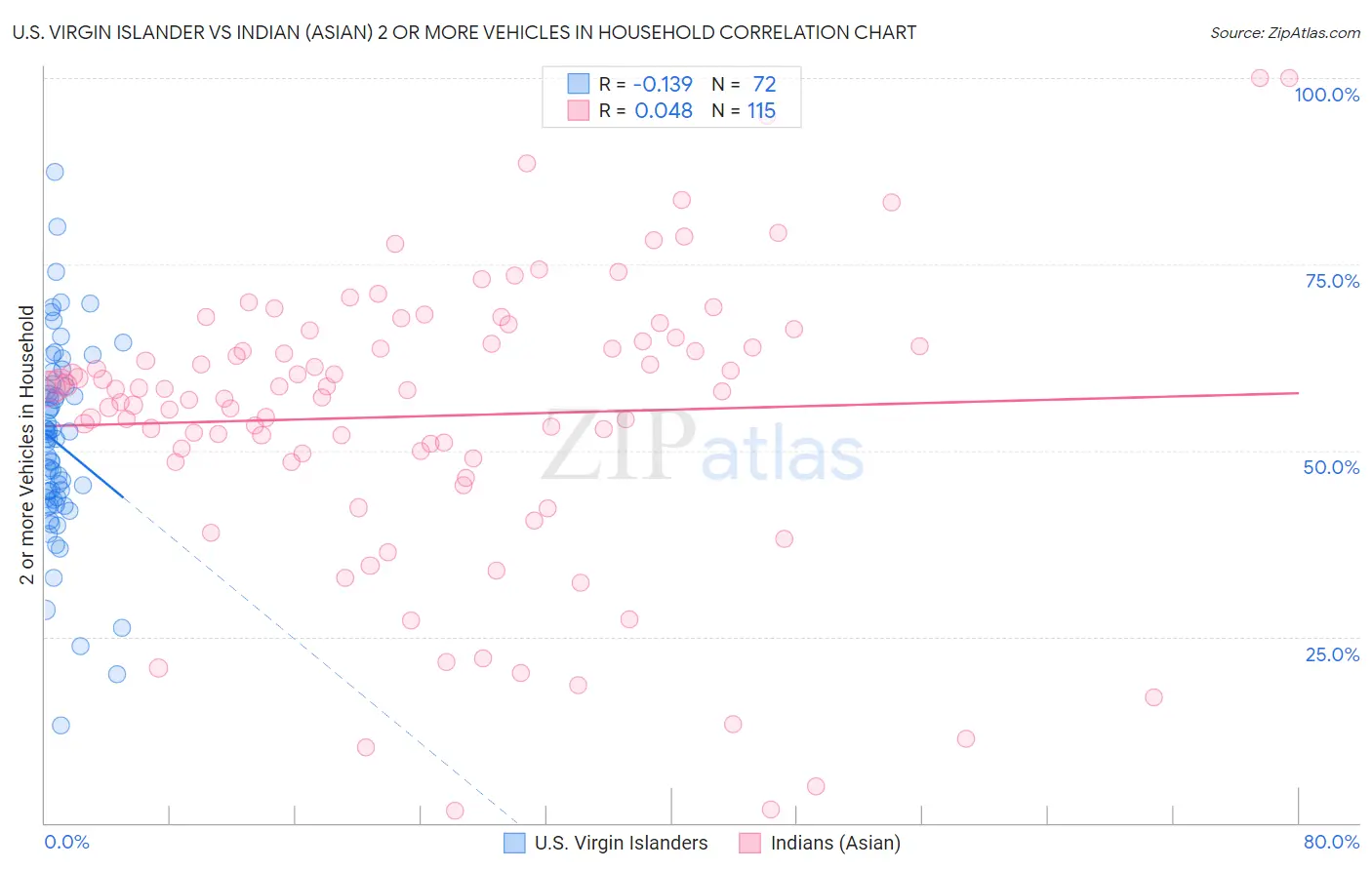Click the ZIPatlas watermark in chart center
The height and width of the screenshot is (870, 1372).
(703, 447)
